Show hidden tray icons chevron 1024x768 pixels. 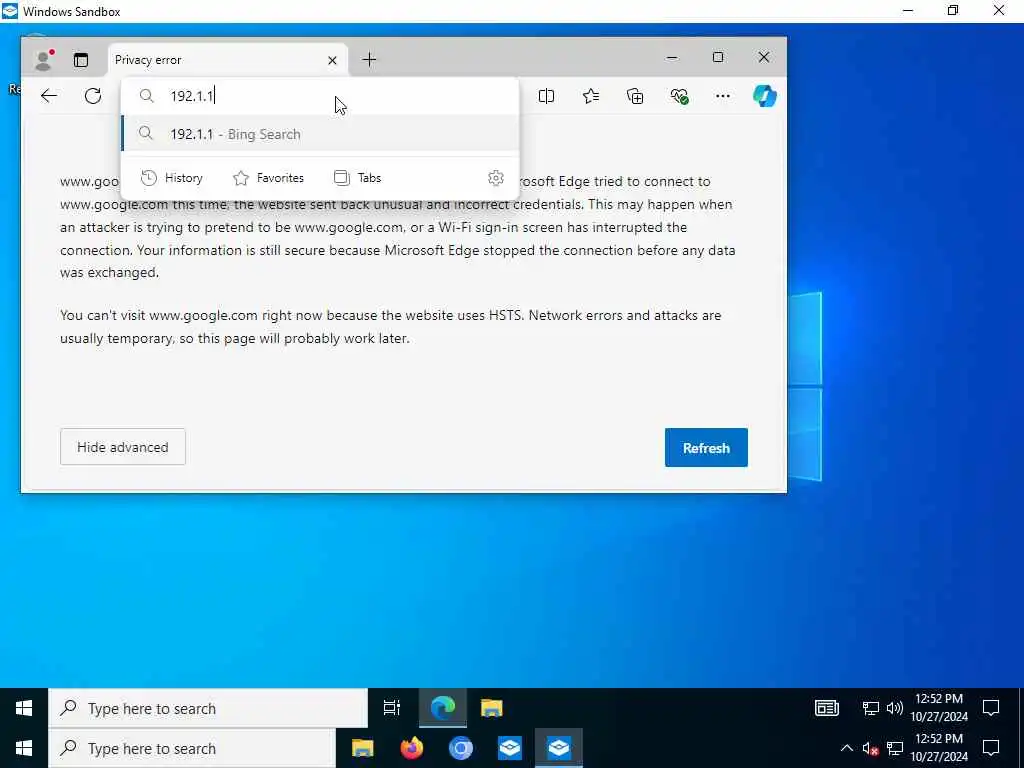pyautogui.click(x=846, y=748)
